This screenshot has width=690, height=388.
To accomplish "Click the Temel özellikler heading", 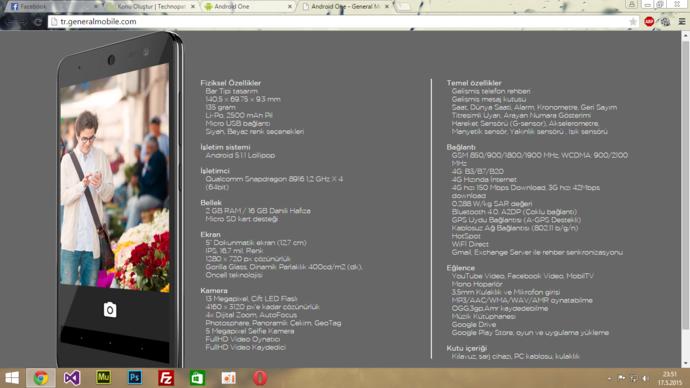I will coord(474,83).
